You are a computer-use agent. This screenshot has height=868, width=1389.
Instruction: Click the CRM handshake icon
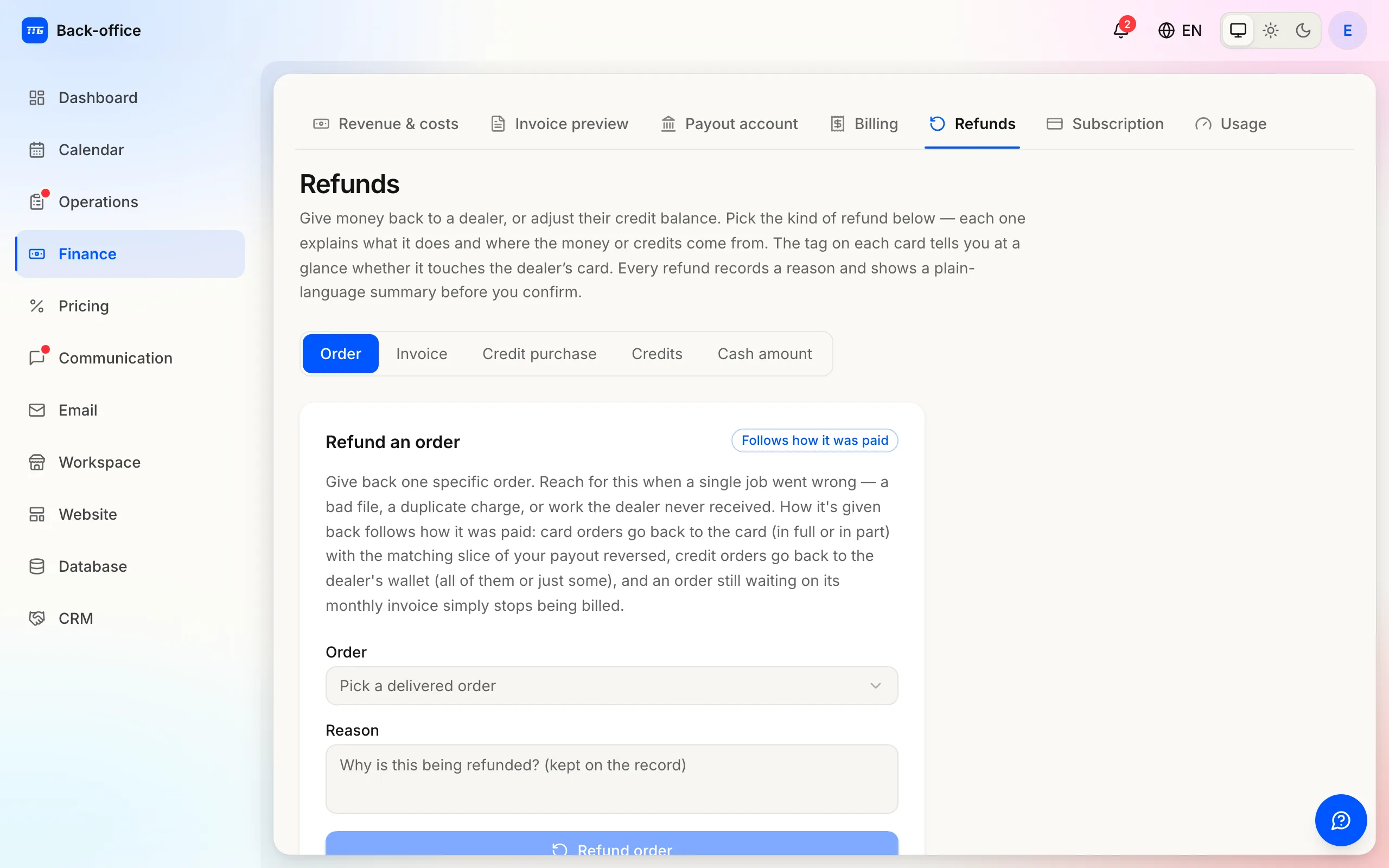(37, 618)
